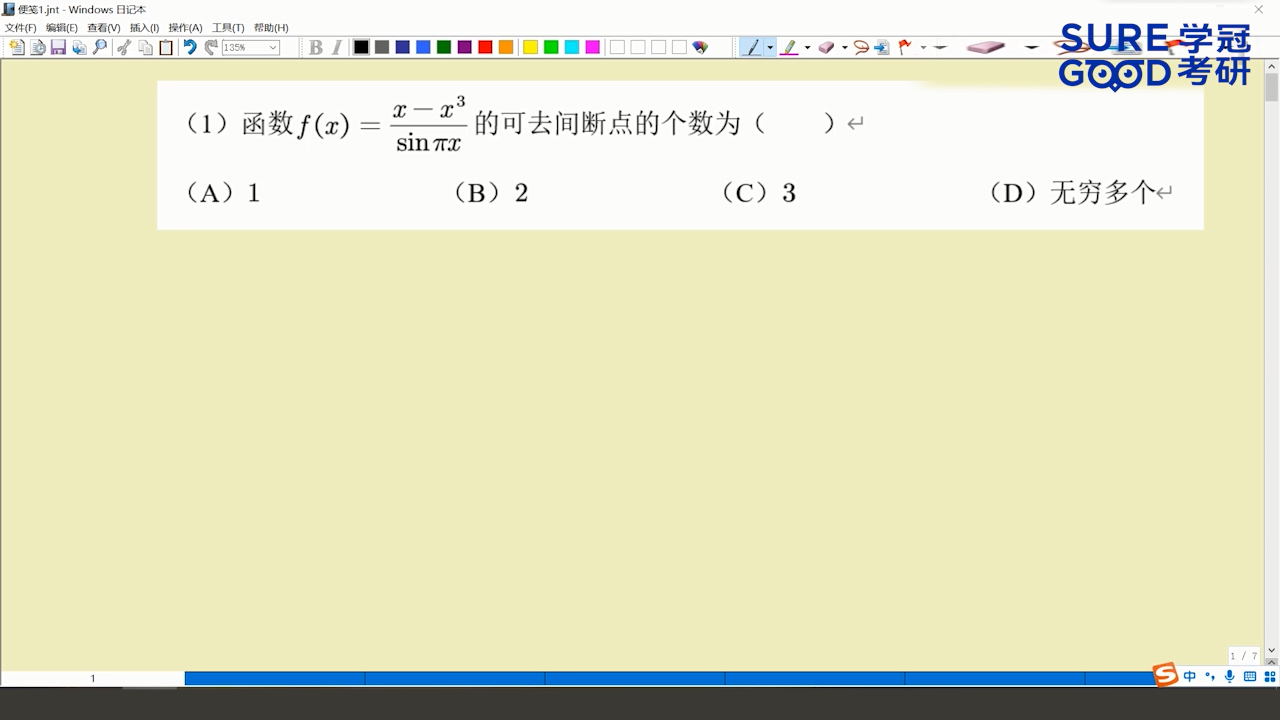
Task: Click the Copy icon in toolbar
Action: (x=145, y=47)
